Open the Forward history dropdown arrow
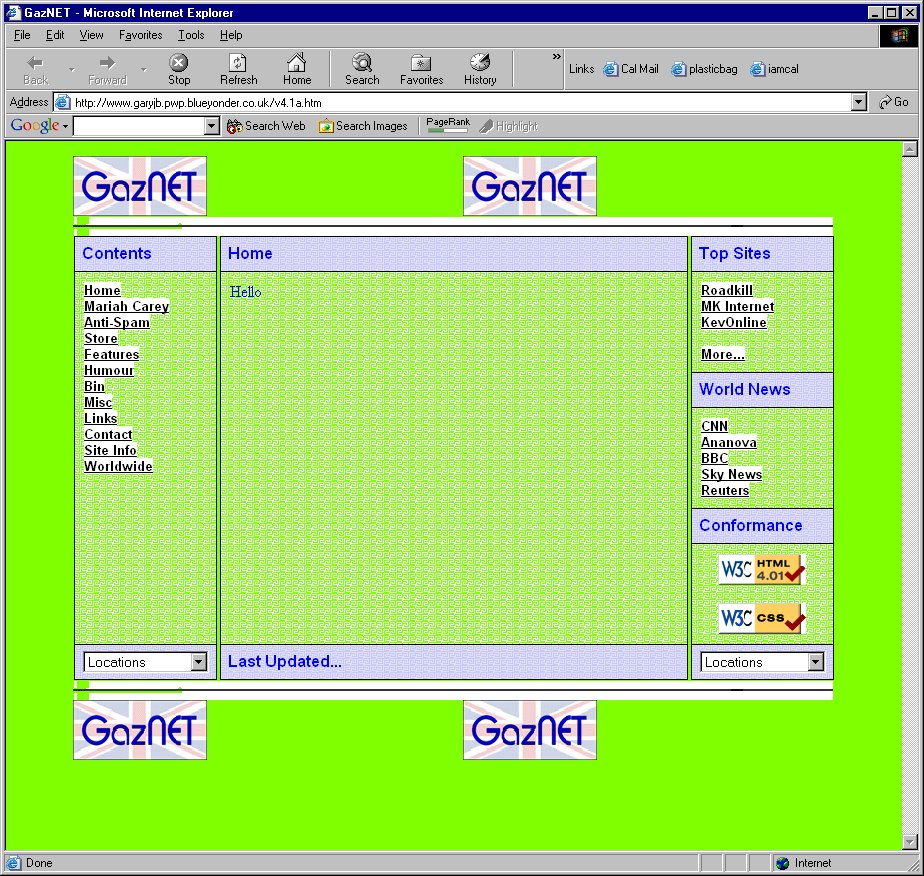Viewport: 924px width, 876px height. click(144, 69)
